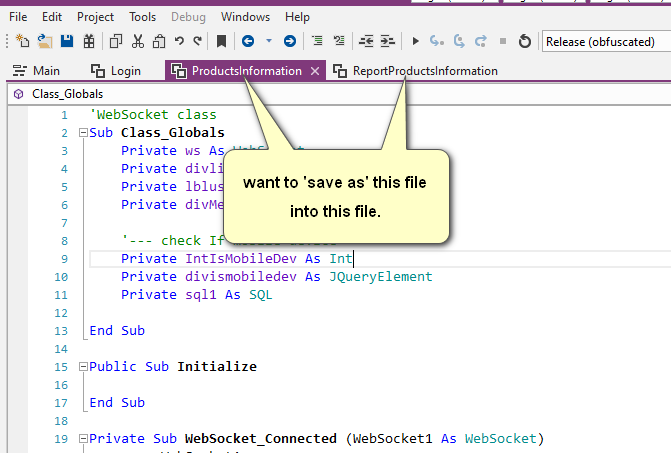The width and height of the screenshot is (671, 453).
Task: Collapse the Public Sub Initialize block
Action: tap(83, 367)
